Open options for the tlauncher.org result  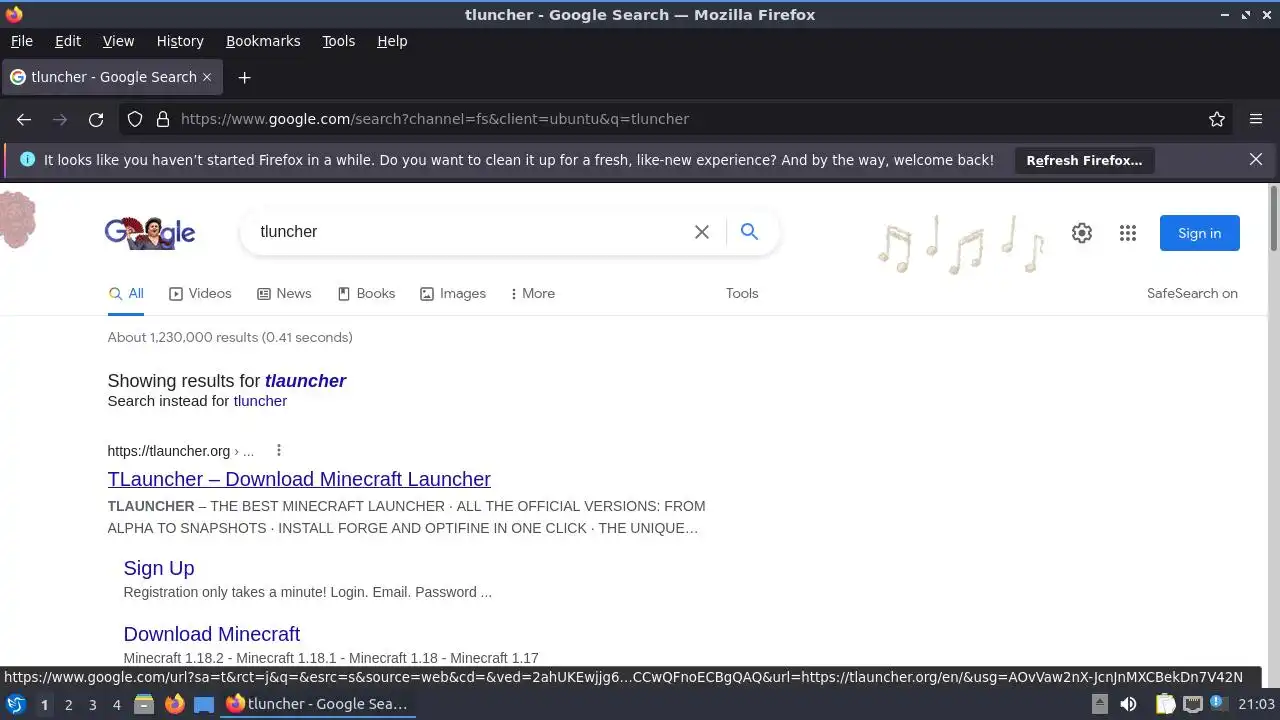tap(279, 451)
